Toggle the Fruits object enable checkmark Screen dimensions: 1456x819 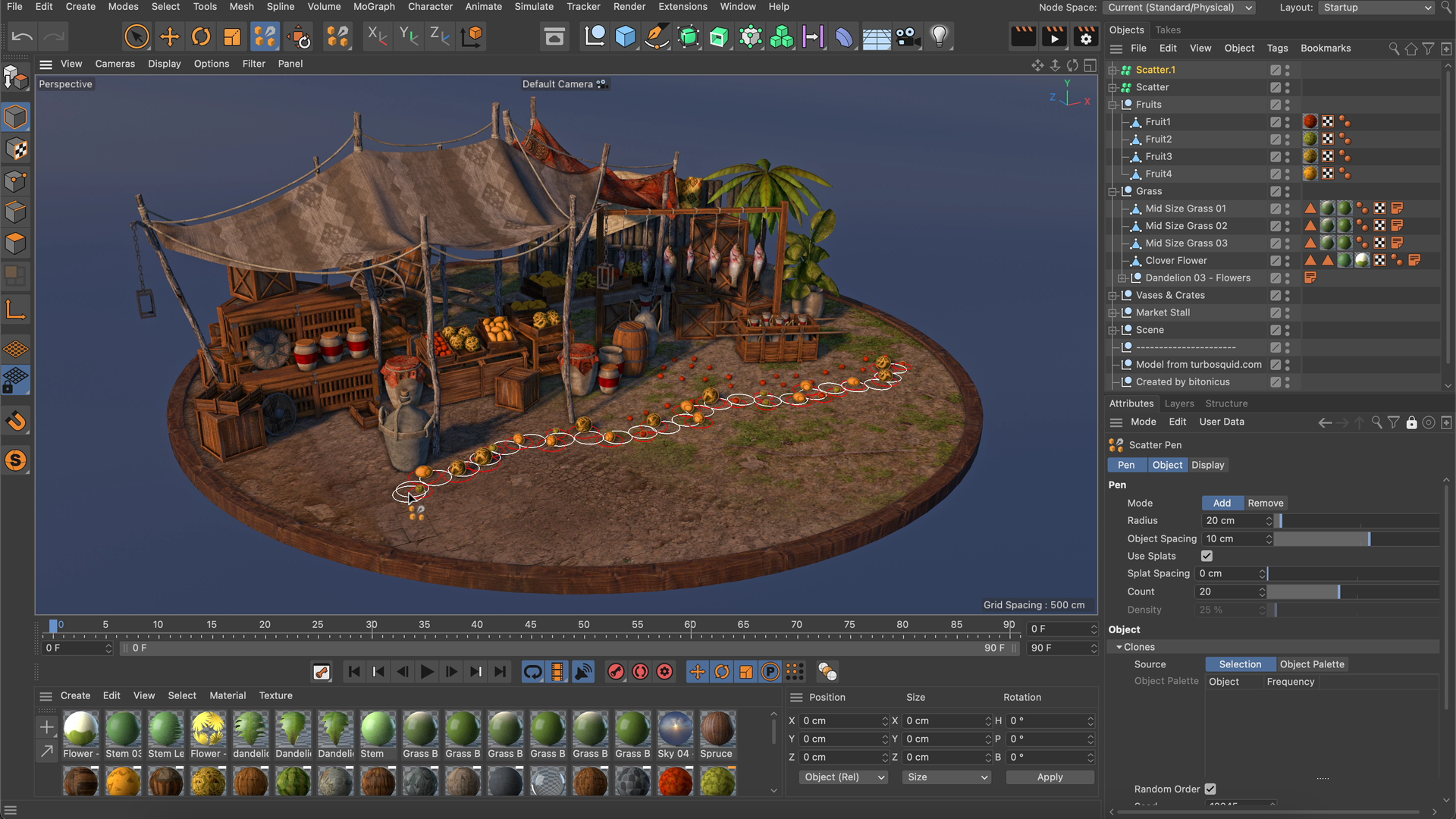point(1276,105)
